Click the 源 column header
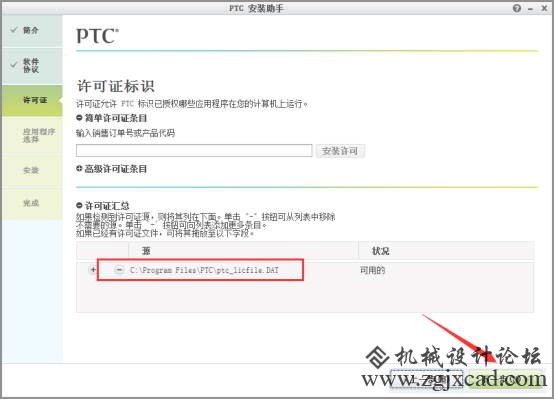 pyautogui.click(x=243, y=251)
